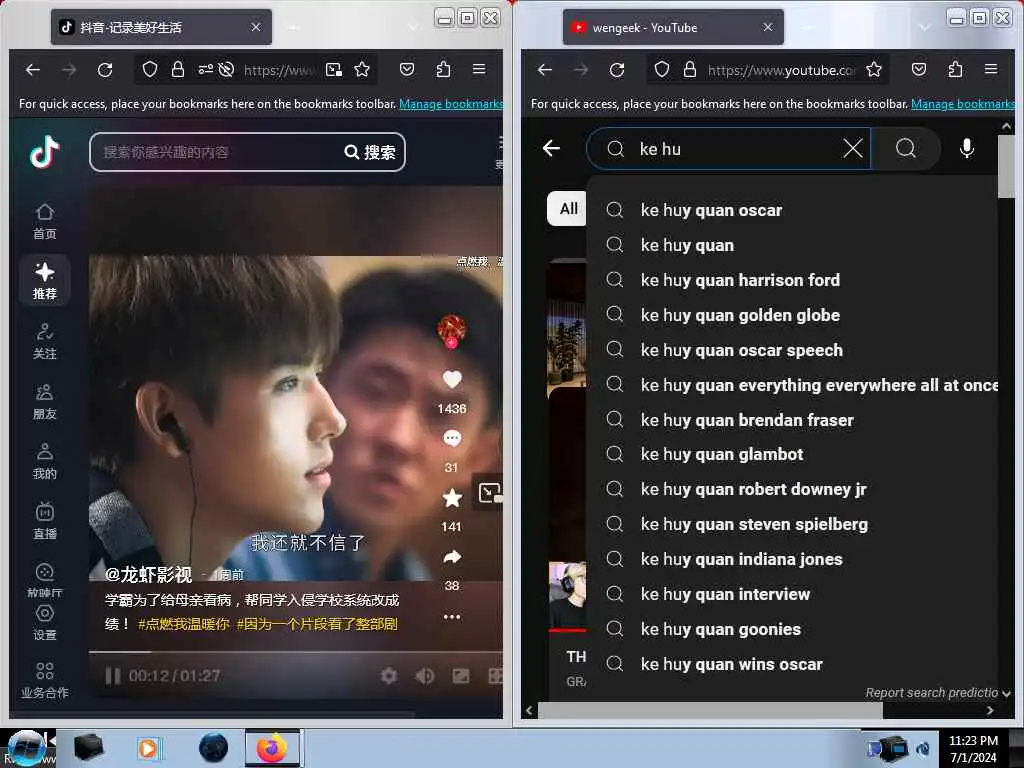Viewport: 1024px width, 768px height.
Task: Toggle the autoplay-blocked icon in Douyin address bar
Action: point(226,69)
